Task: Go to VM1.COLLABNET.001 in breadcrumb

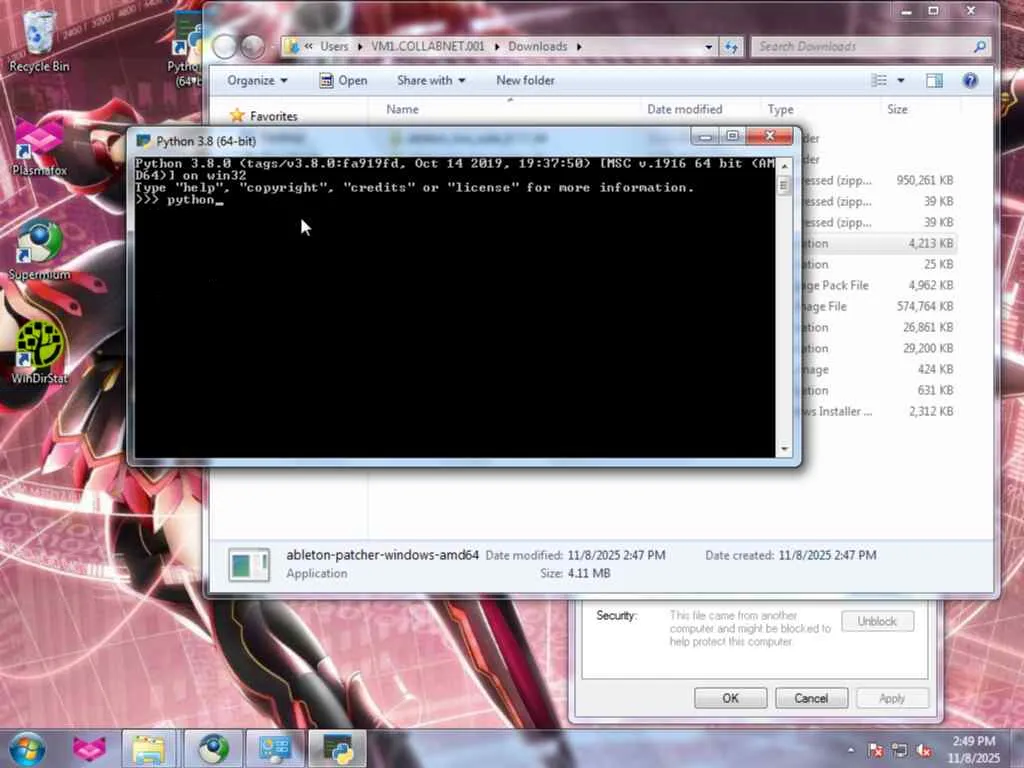Action: [428, 46]
